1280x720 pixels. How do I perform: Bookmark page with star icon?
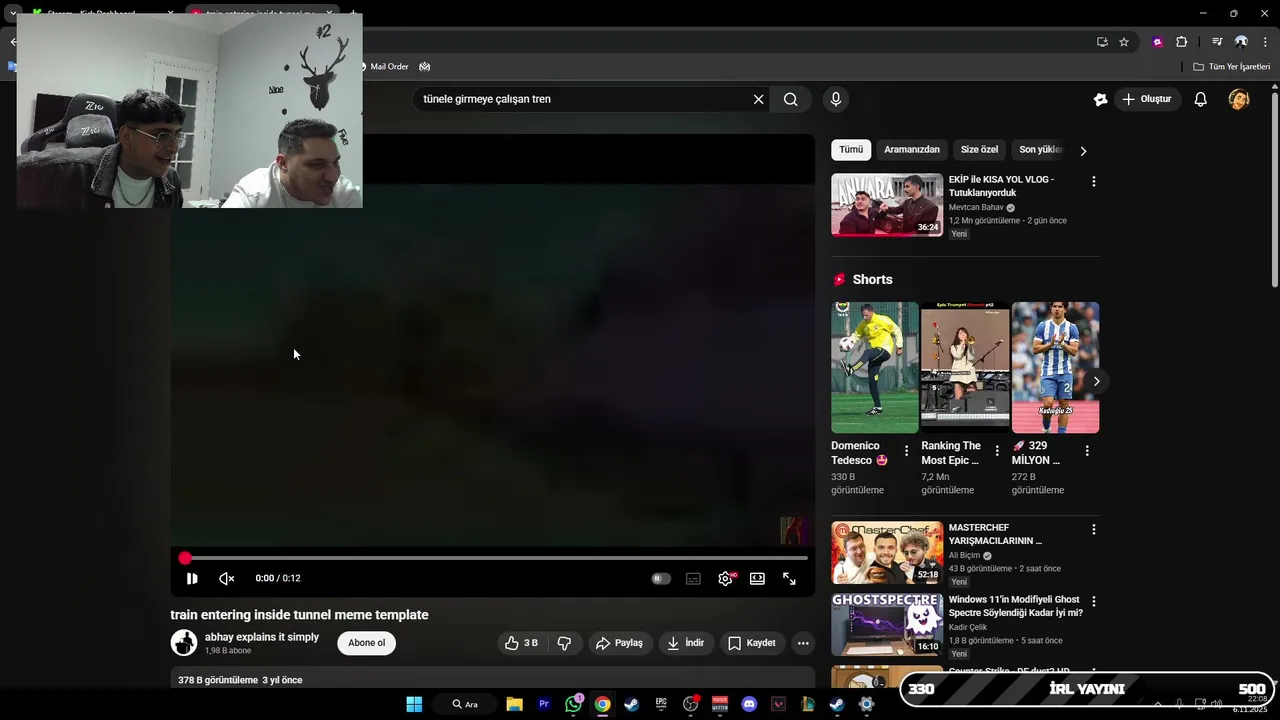point(1124,42)
